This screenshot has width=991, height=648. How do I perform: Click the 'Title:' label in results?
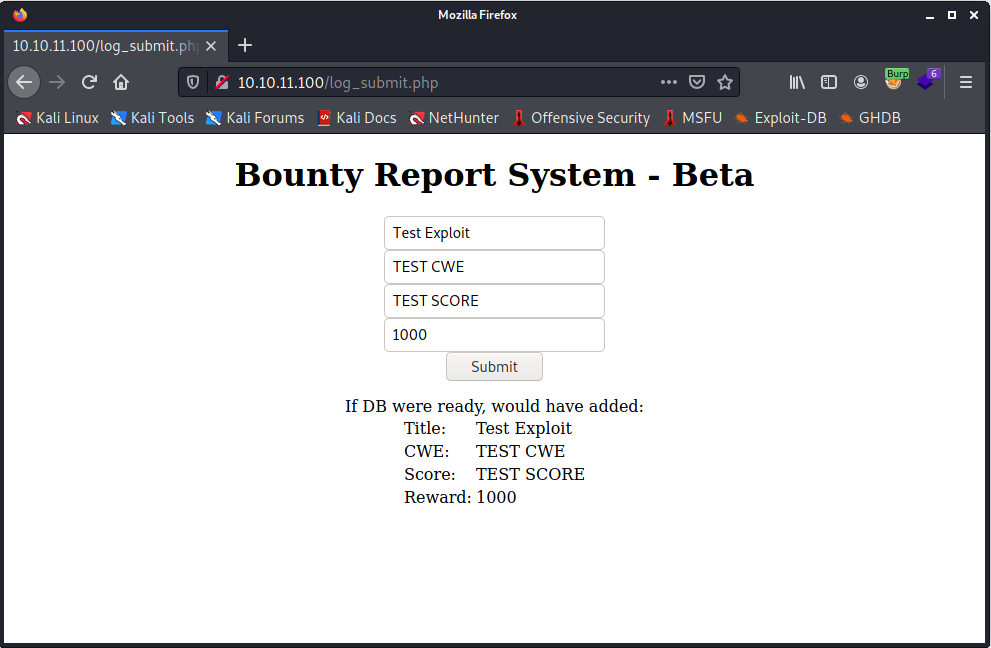pos(425,429)
